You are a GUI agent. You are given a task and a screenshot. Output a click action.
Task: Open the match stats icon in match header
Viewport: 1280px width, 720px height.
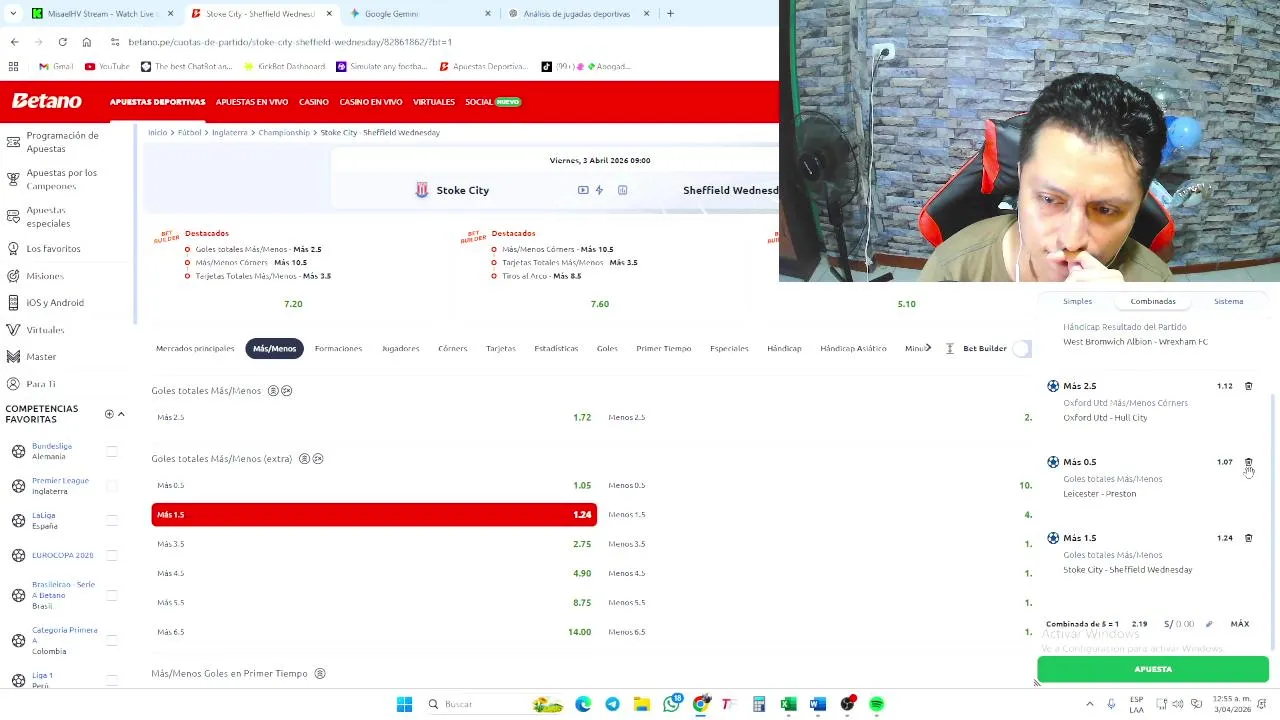[622, 190]
